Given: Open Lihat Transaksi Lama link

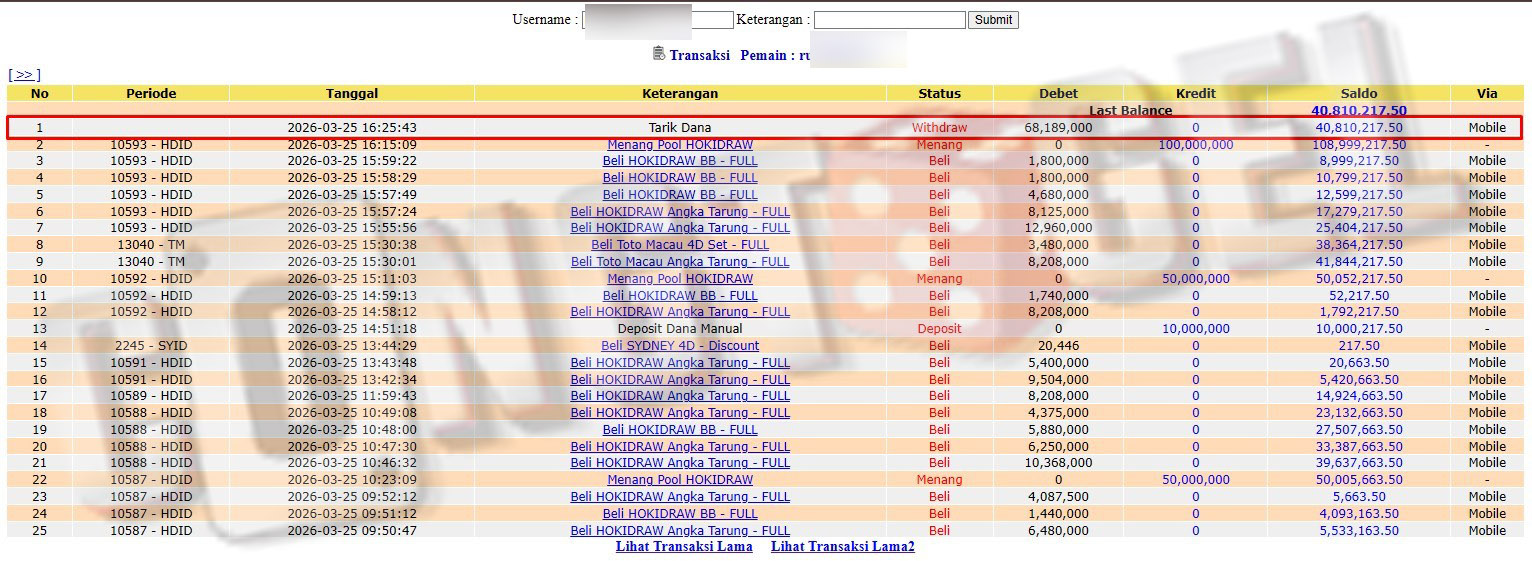Looking at the screenshot, I should 684,547.
